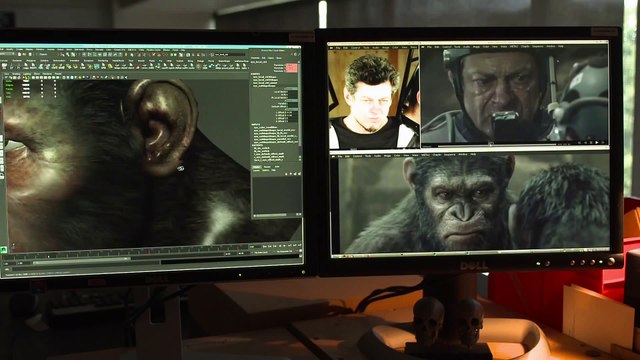Screen dimensions: 640x360
Task: Click the actor reference video frame
Action: click(x=374, y=99)
